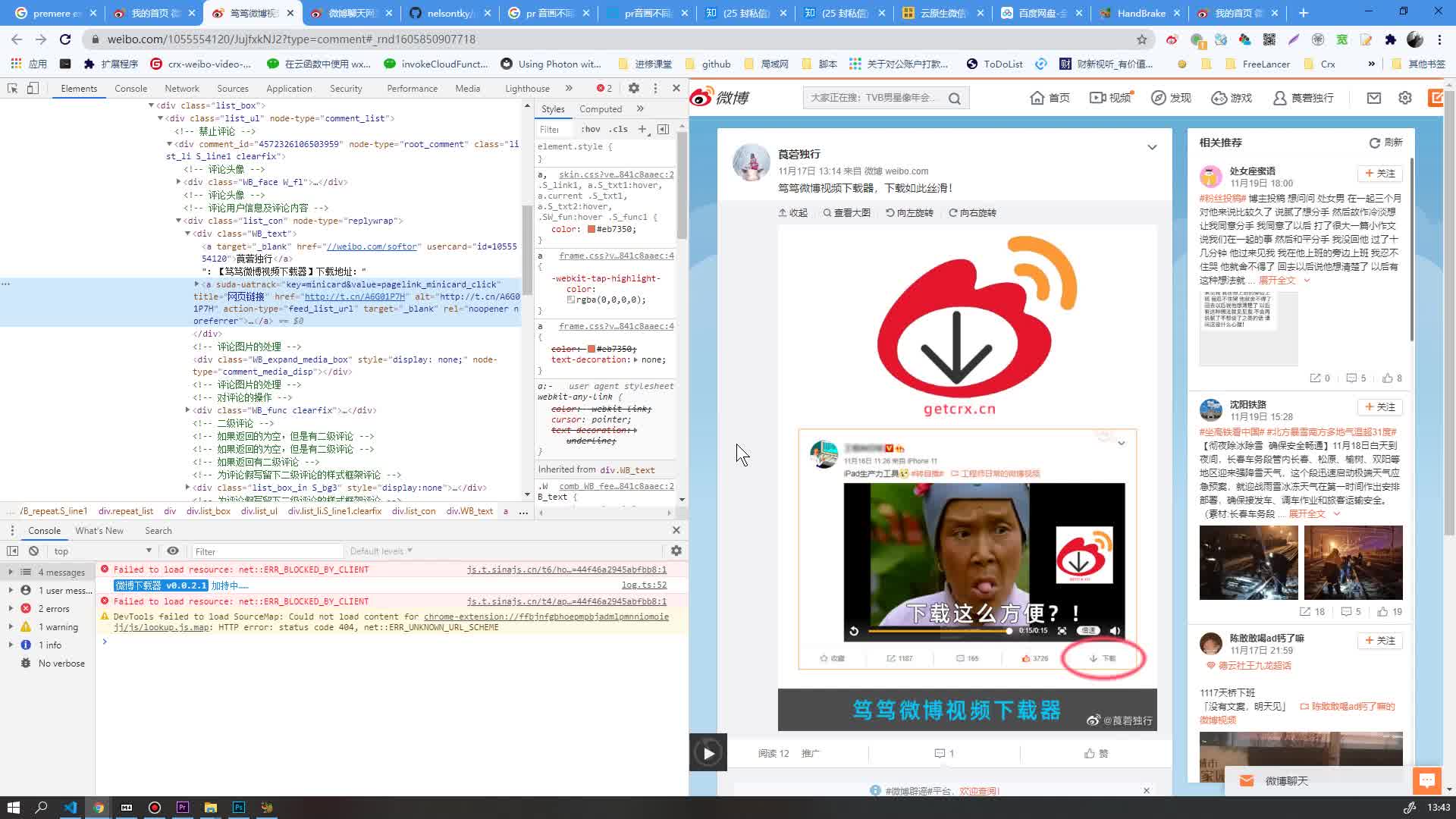The width and height of the screenshot is (1456, 819).
Task: Open the Application tab
Action: point(289,89)
